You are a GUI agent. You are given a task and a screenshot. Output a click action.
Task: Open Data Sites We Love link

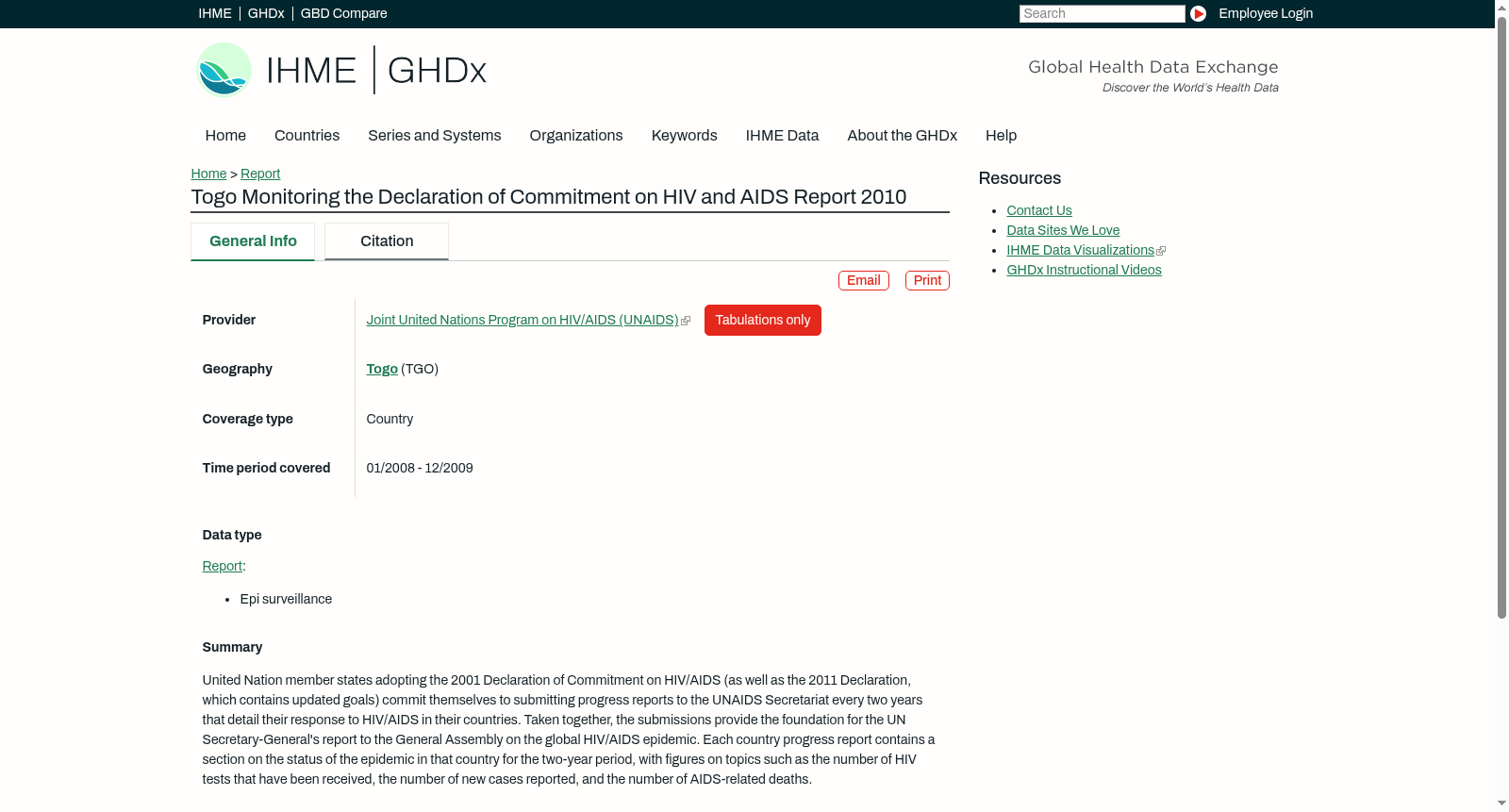[x=1063, y=231]
